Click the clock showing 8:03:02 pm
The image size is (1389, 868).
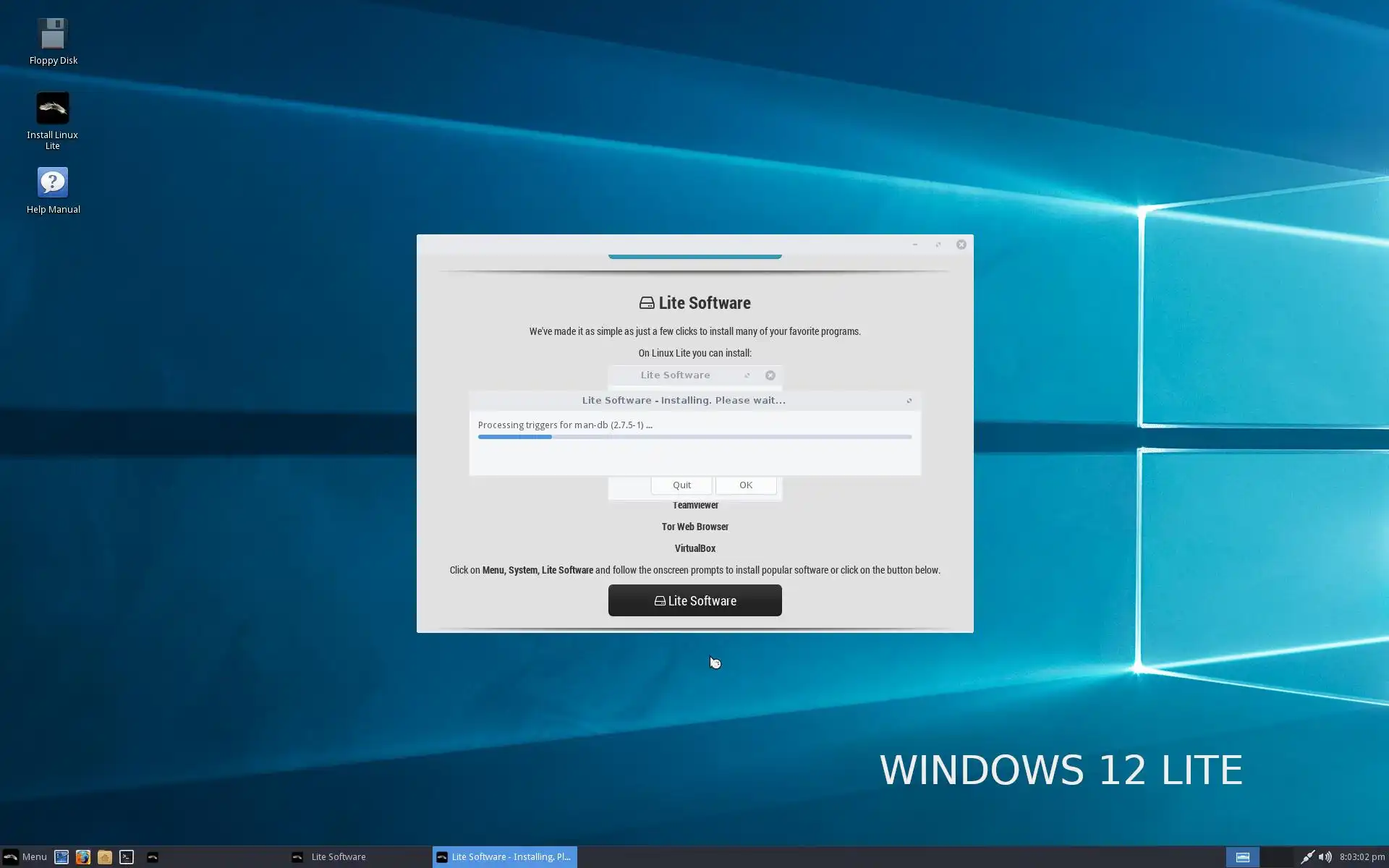click(1362, 857)
